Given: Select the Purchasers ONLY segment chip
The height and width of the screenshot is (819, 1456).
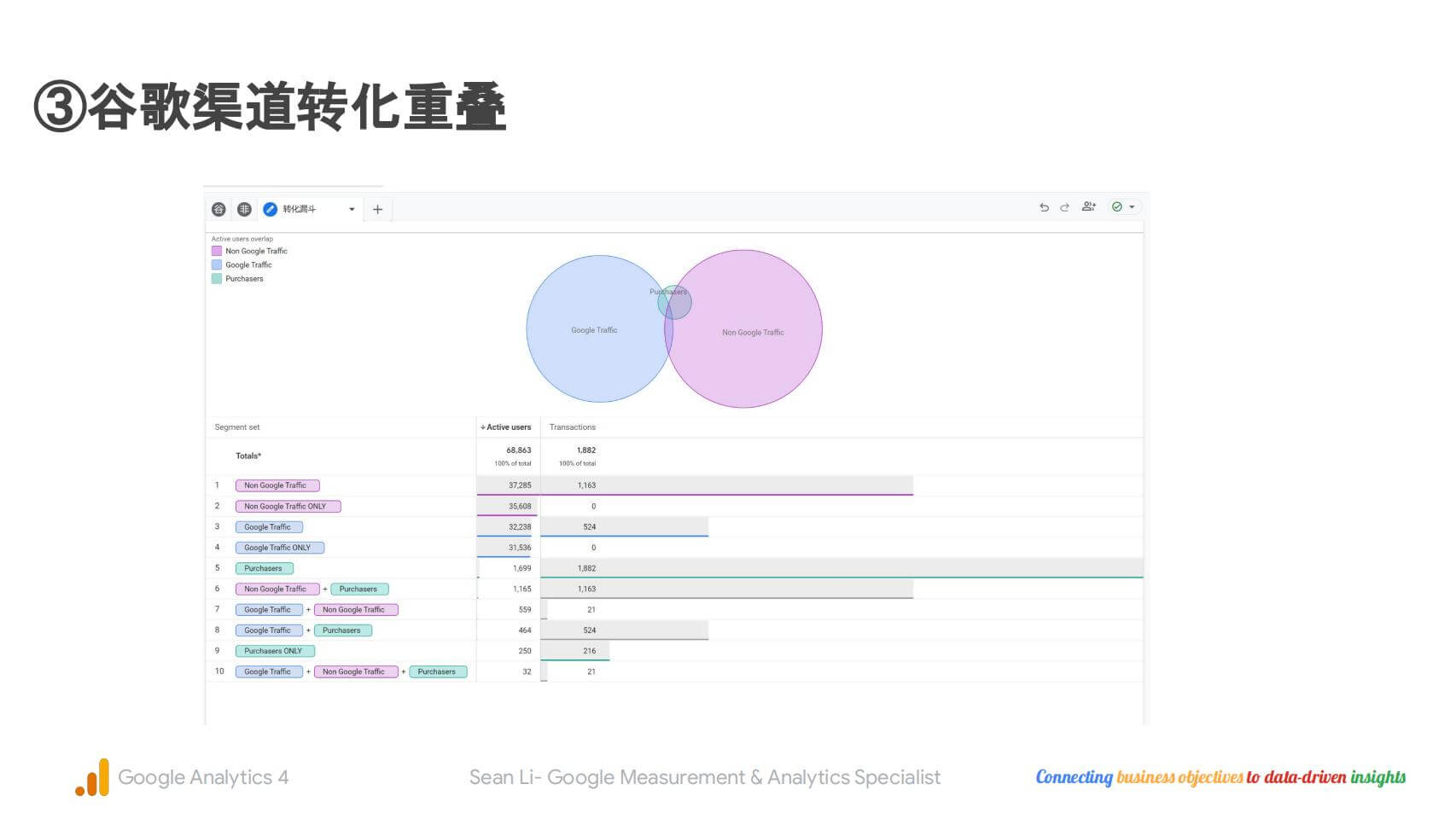Looking at the screenshot, I should tap(275, 651).
